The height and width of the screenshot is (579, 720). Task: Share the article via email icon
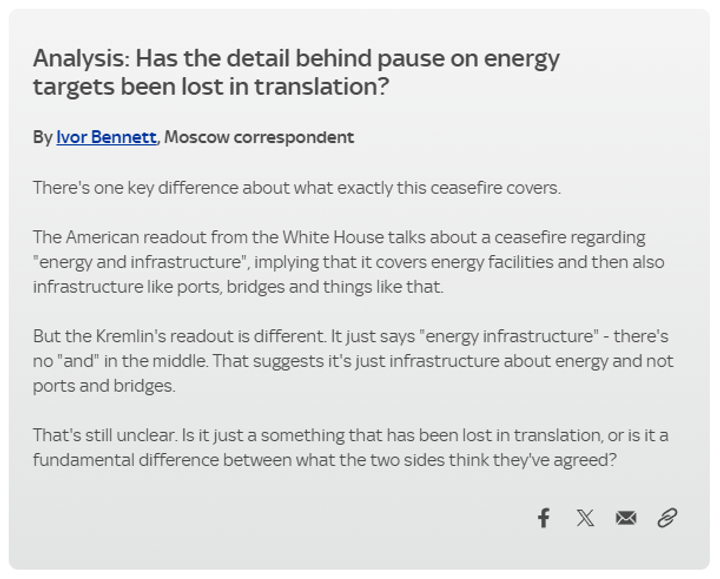tap(626, 517)
